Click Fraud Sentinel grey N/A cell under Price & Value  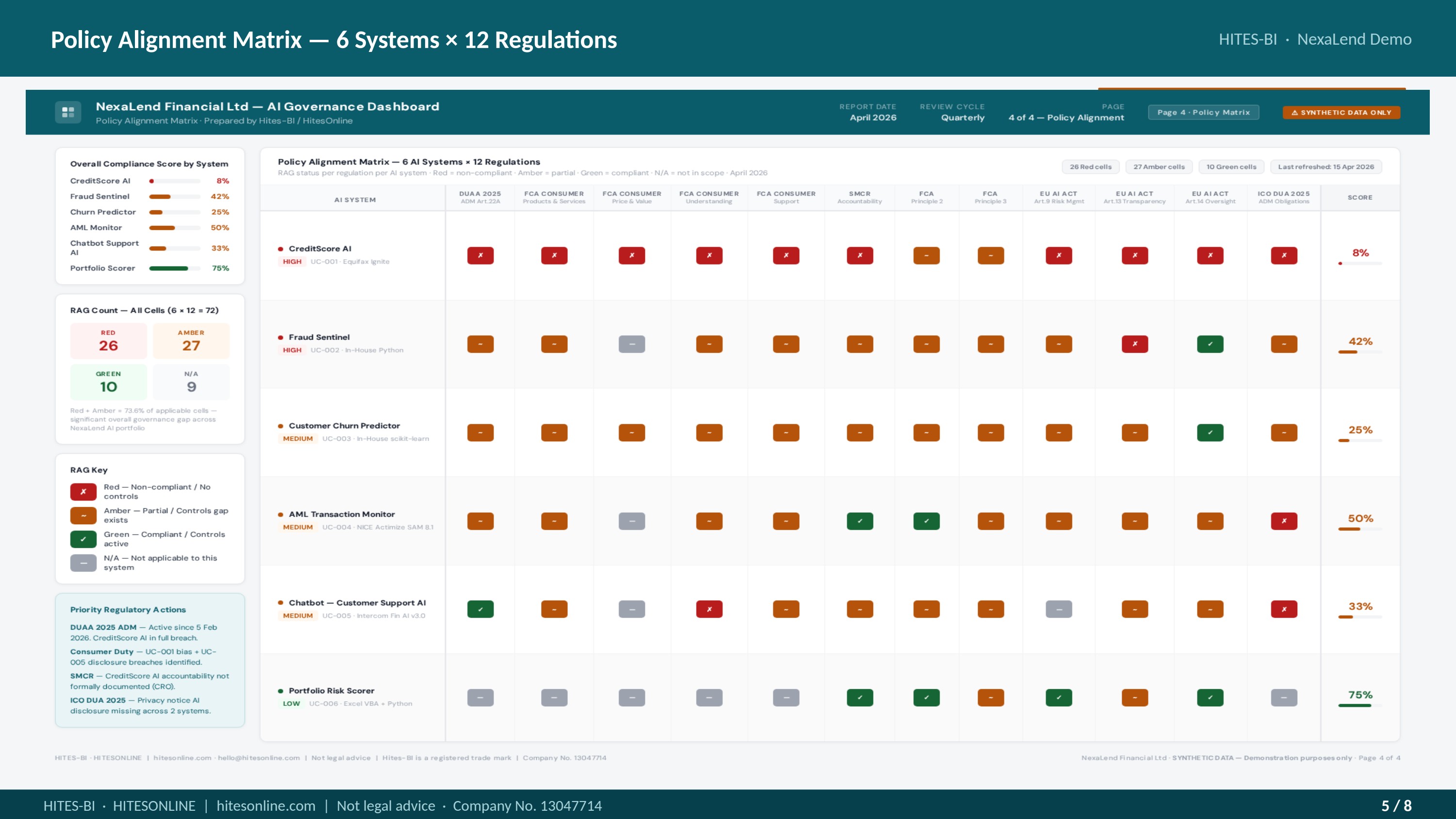click(631, 344)
